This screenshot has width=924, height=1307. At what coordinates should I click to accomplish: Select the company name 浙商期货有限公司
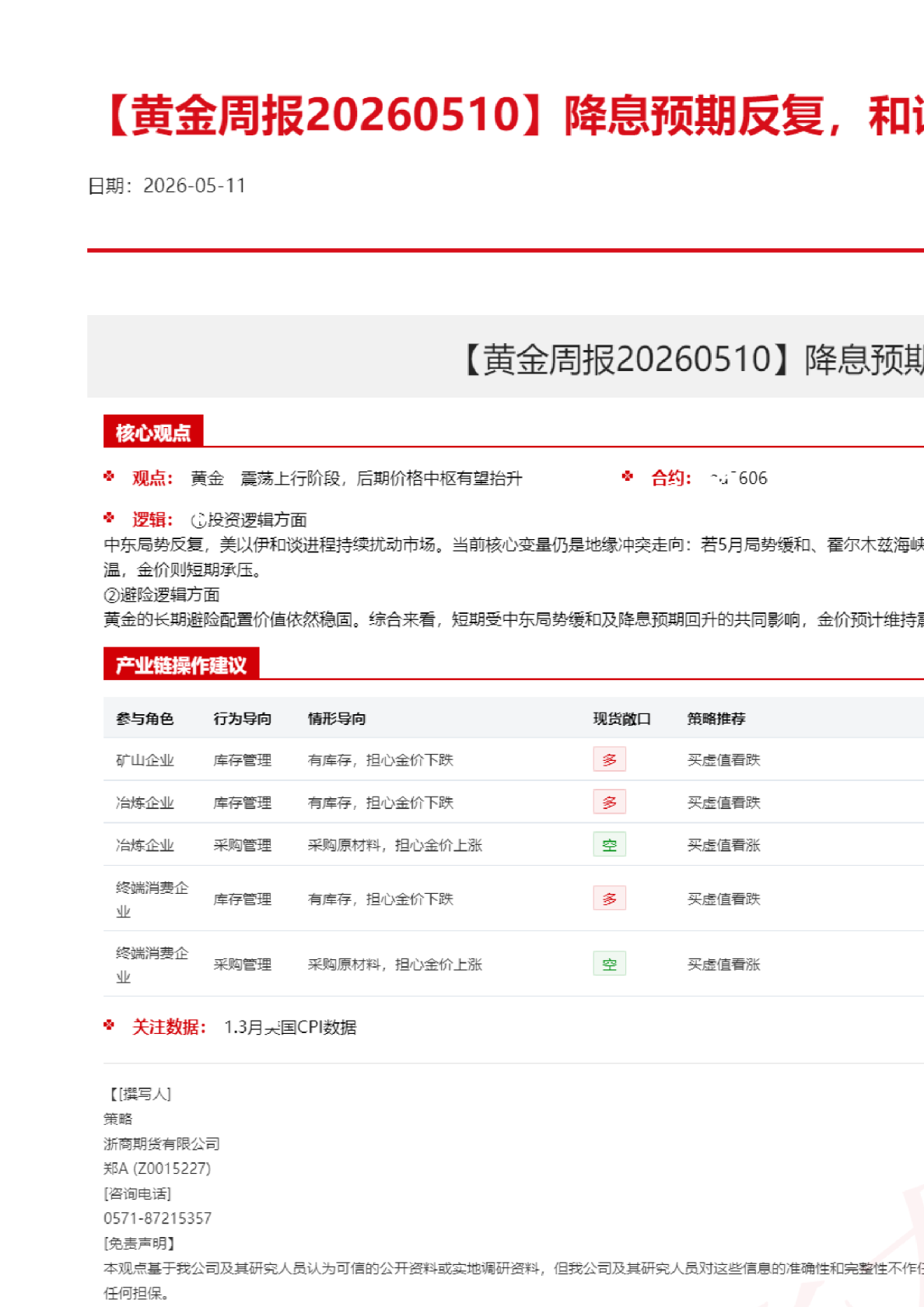pos(162,1144)
